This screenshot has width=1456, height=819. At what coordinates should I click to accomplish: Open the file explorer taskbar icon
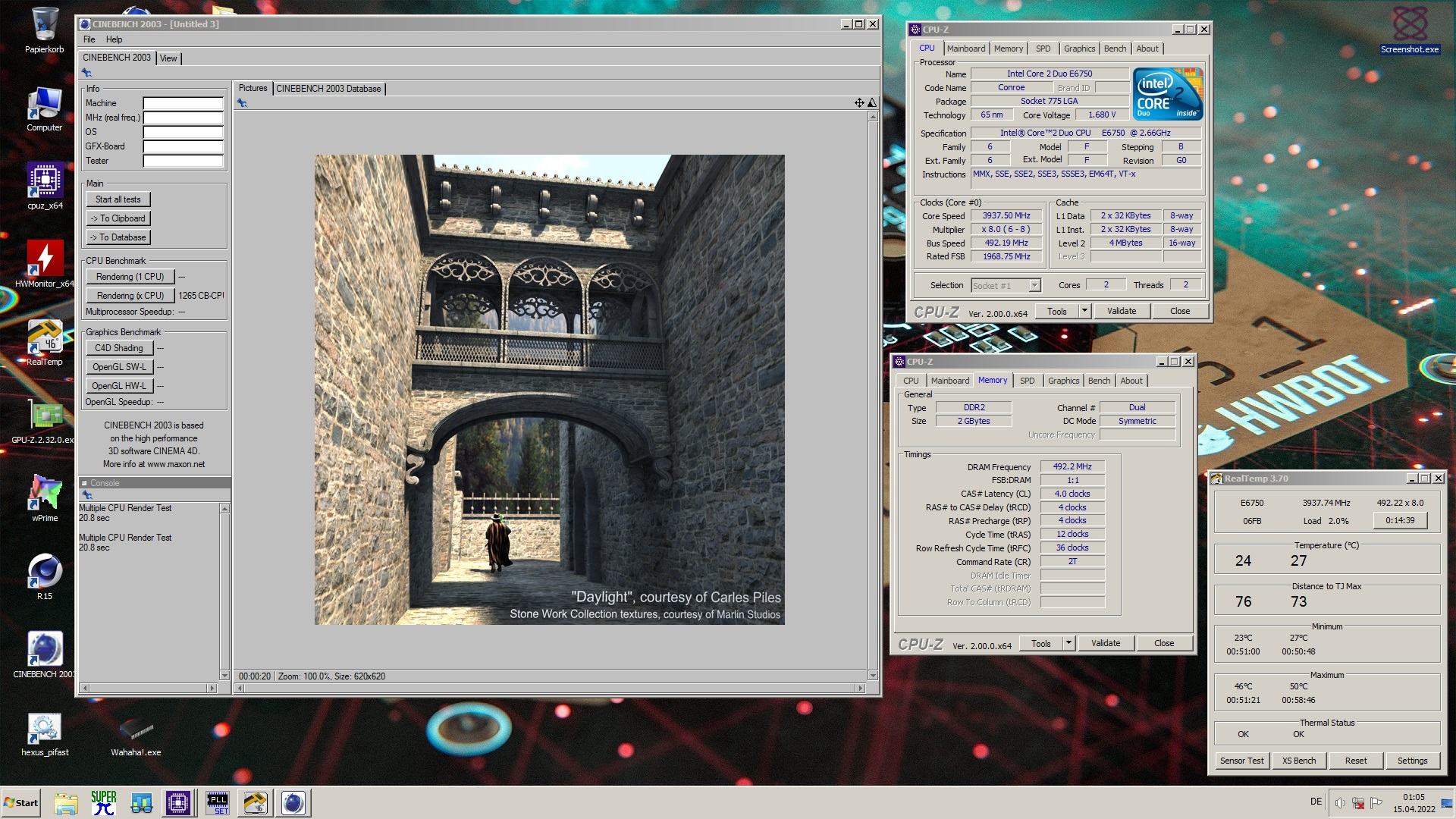tap(66, 803)
